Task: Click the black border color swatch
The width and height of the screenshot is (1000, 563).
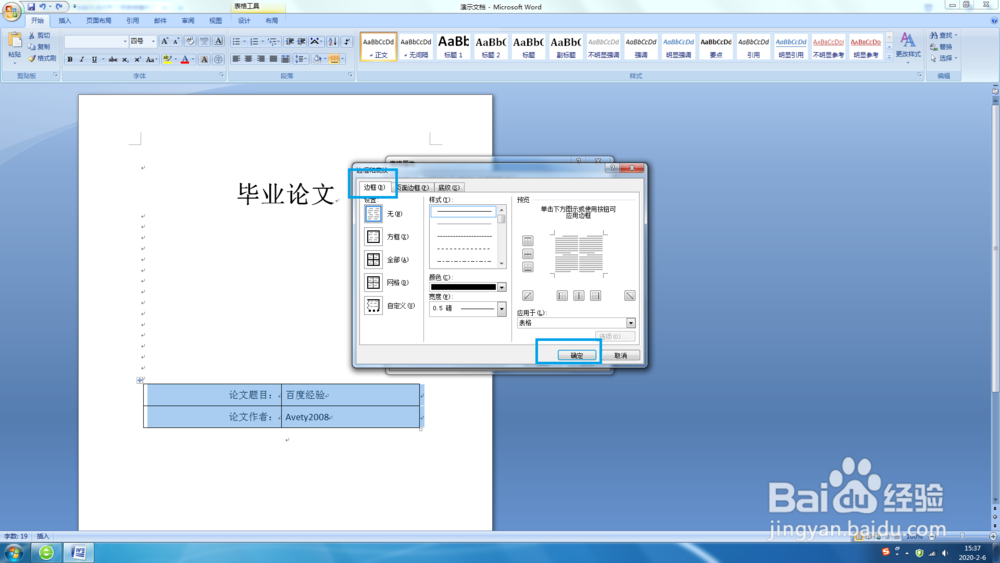Action: tap(464, 287)
